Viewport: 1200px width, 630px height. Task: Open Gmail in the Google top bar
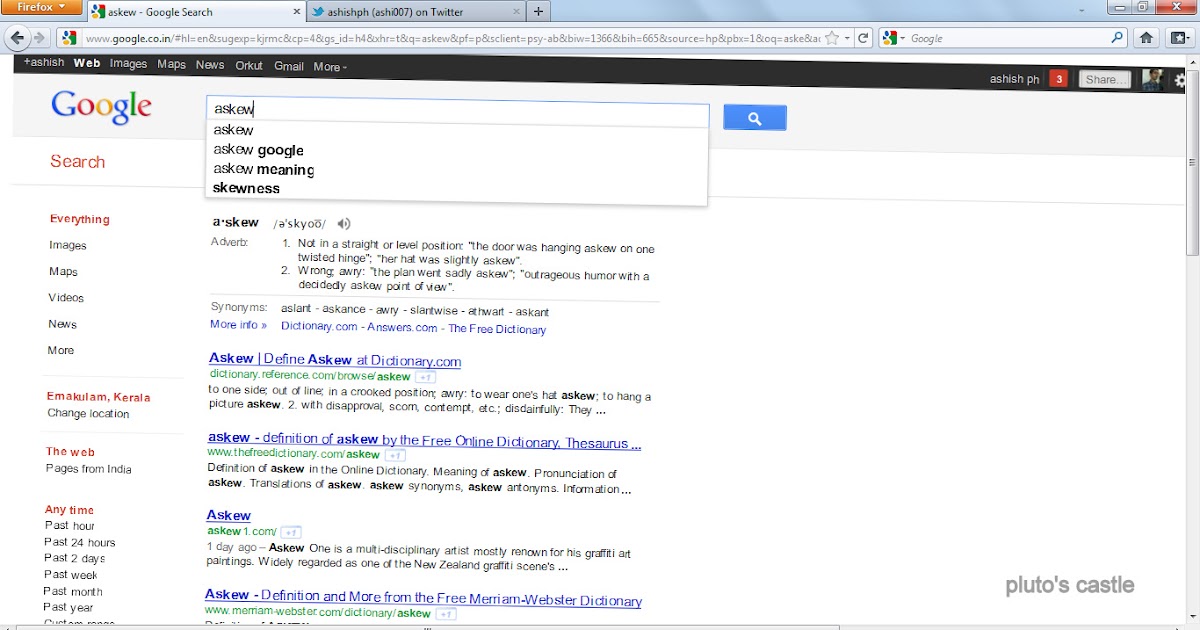[288, 66]
